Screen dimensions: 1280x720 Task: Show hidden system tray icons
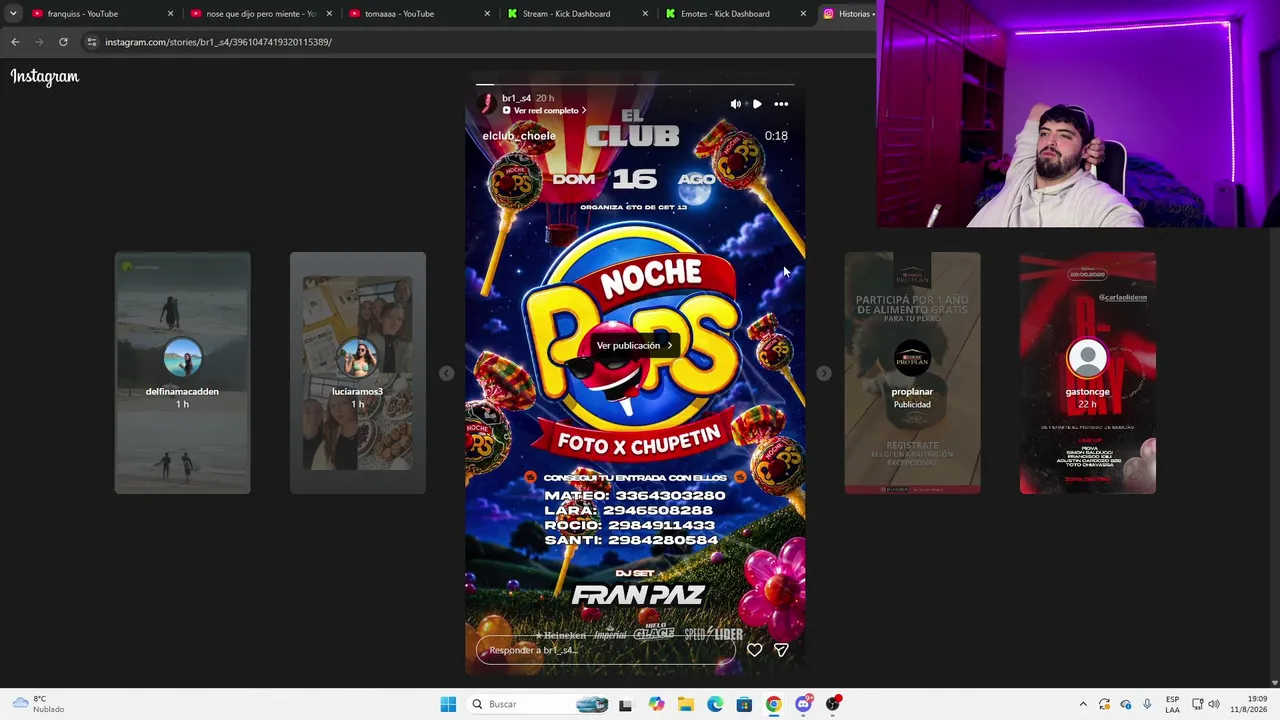click(1083, 704)
